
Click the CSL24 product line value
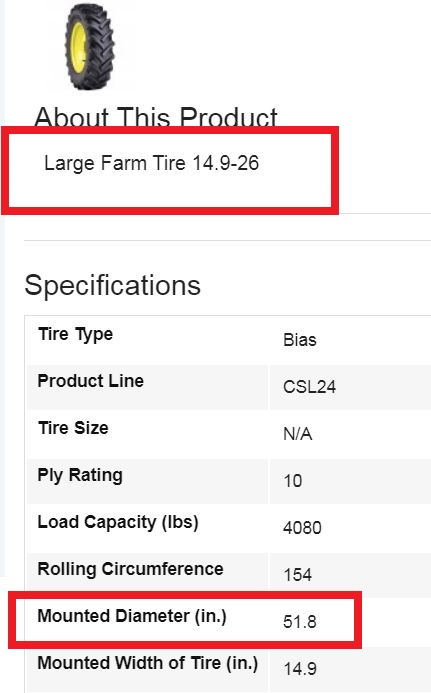tap(309, 387)
